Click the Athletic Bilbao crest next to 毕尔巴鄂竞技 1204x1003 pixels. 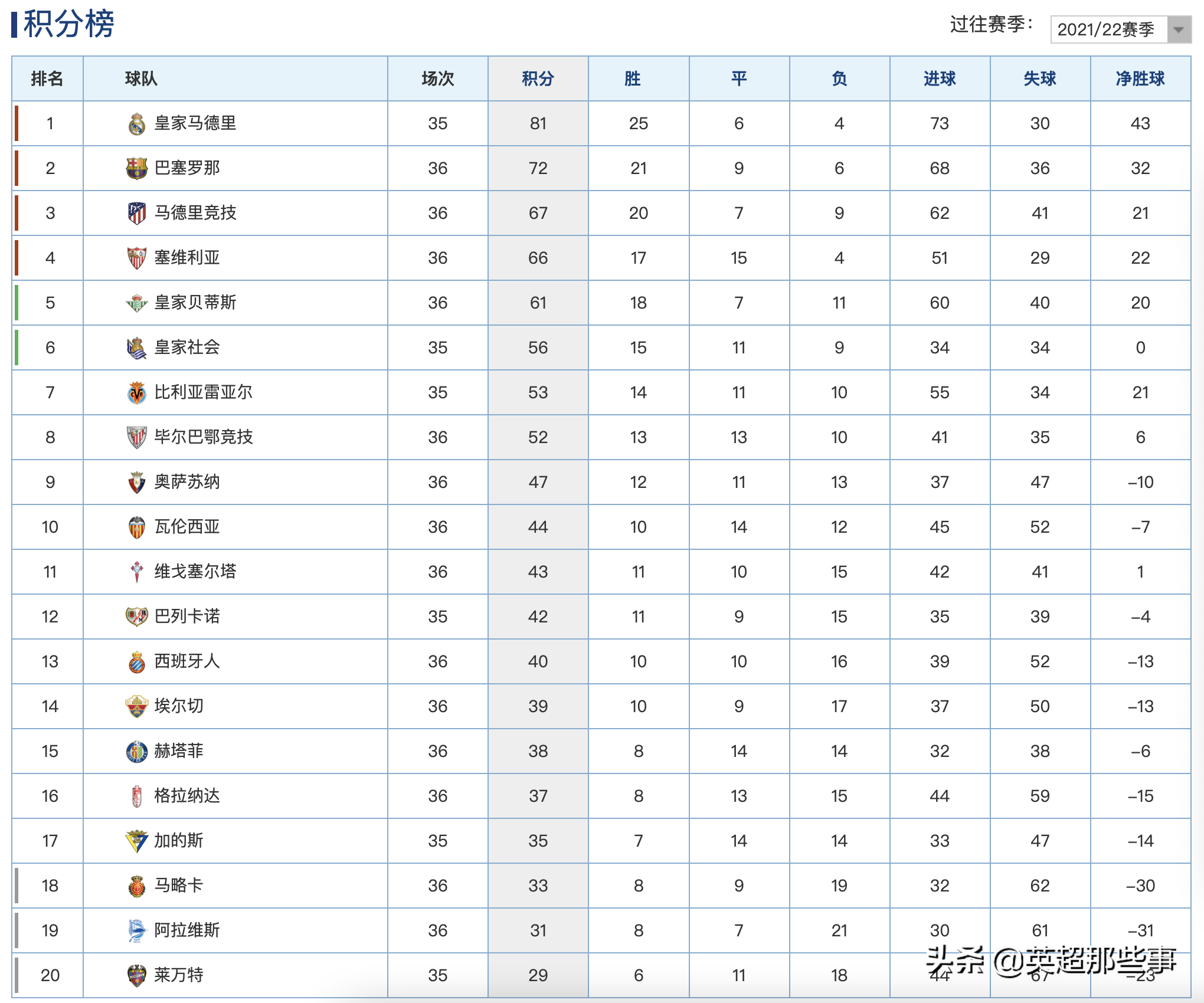click(137, 438)
